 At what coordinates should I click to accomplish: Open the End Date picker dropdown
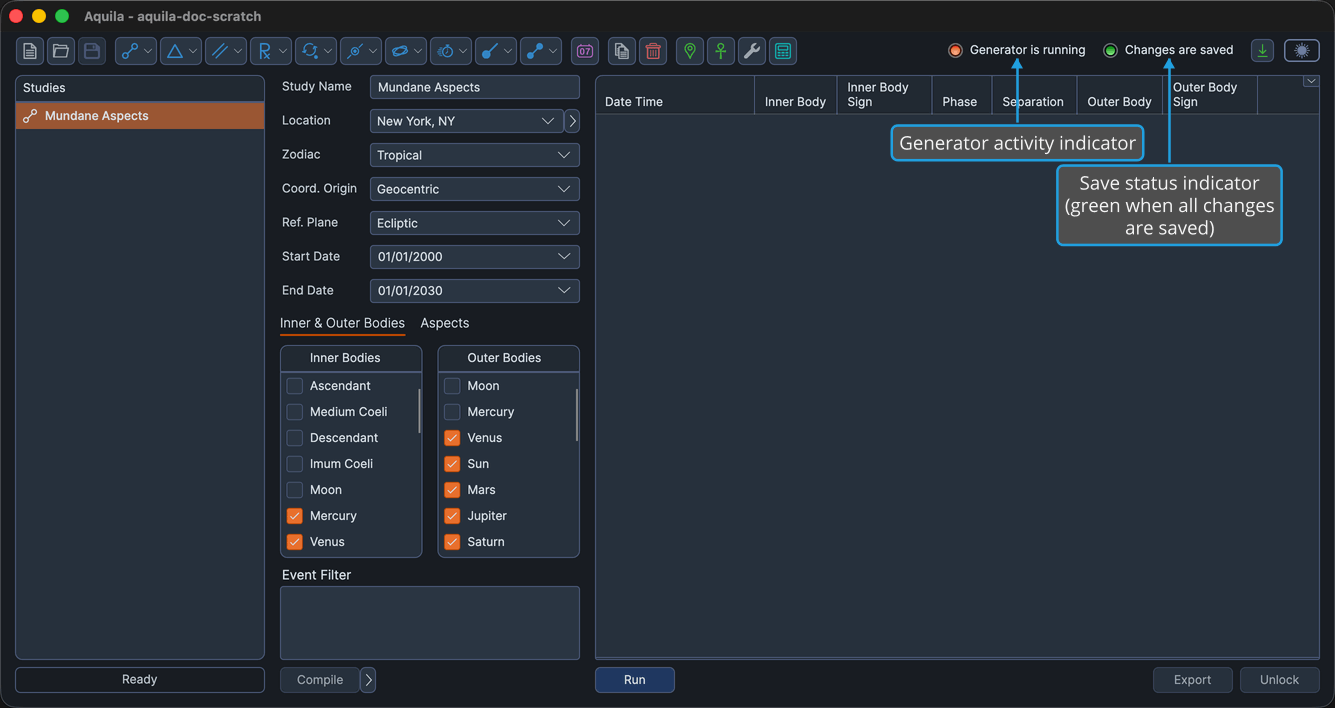click(x=475, y=291)
